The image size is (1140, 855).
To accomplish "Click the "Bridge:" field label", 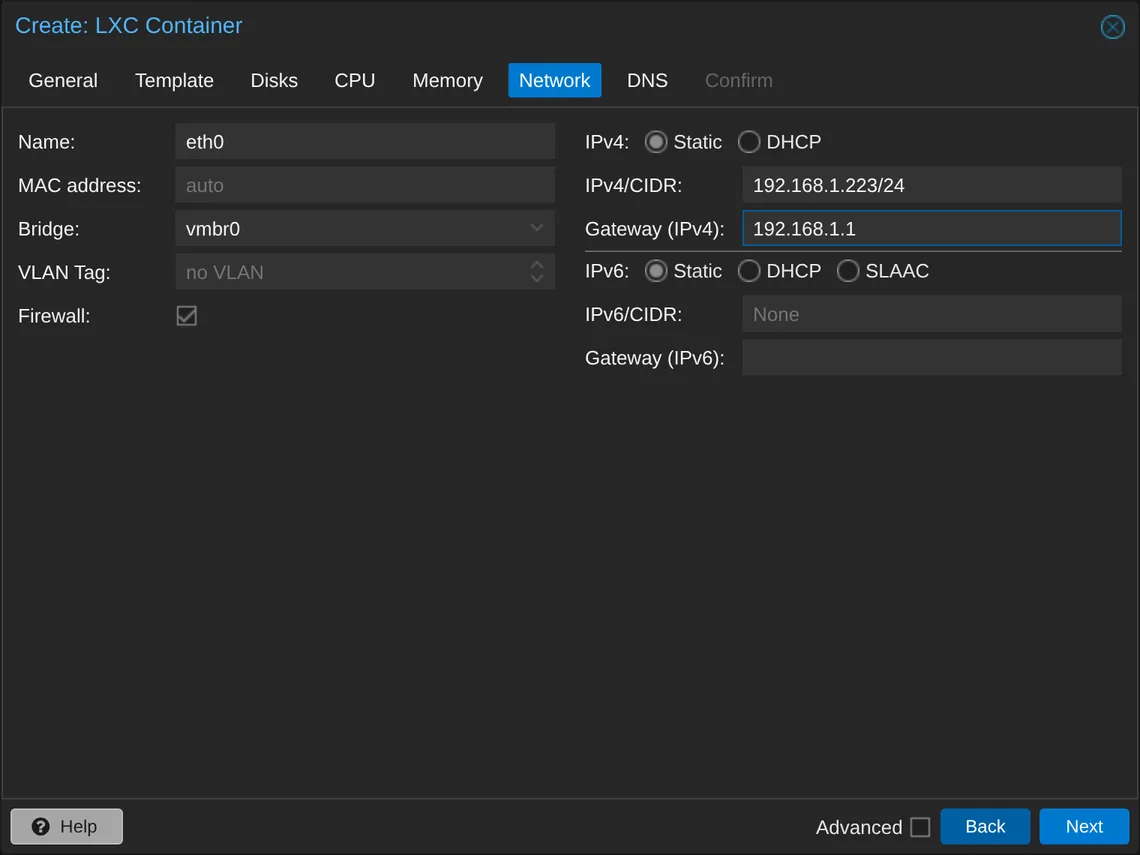I will click(49, 229).
